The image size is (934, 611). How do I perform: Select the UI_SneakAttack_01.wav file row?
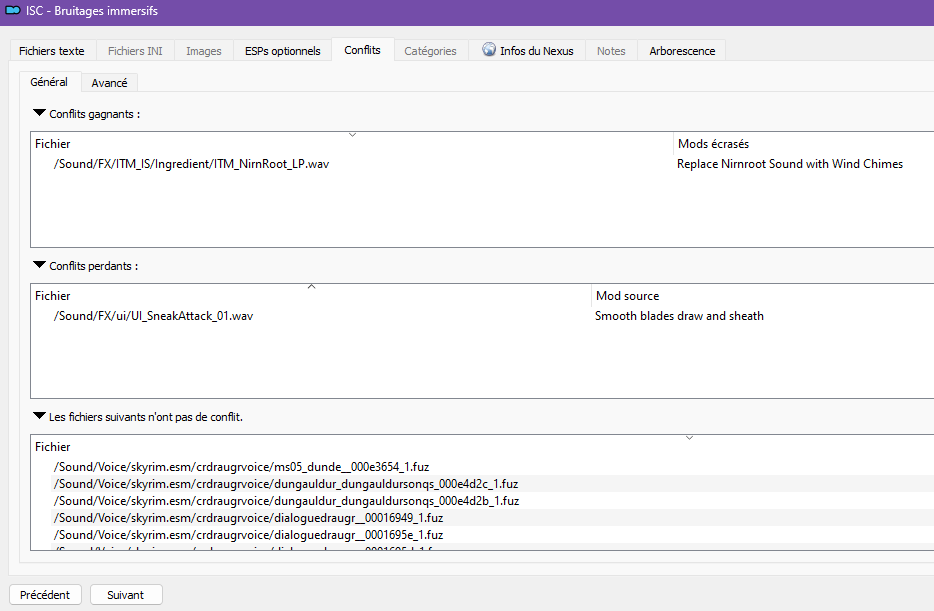tap(482, 316)
